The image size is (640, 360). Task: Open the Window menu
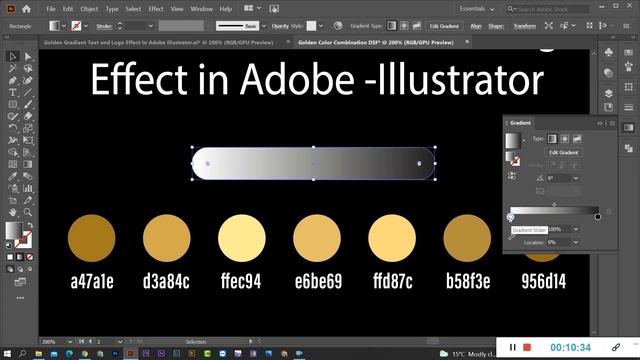tap(201, 9)
